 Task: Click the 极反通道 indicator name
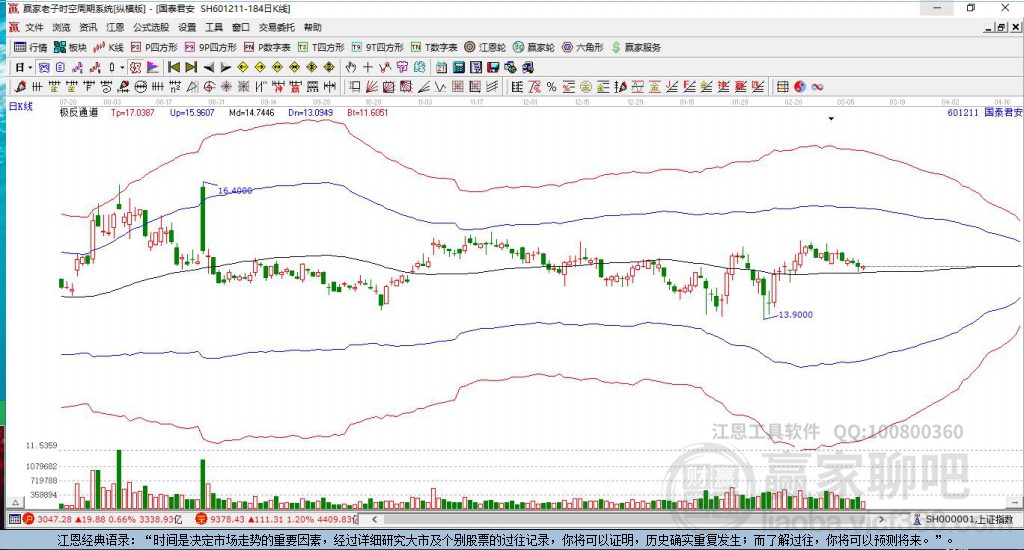tap(78, 112)
